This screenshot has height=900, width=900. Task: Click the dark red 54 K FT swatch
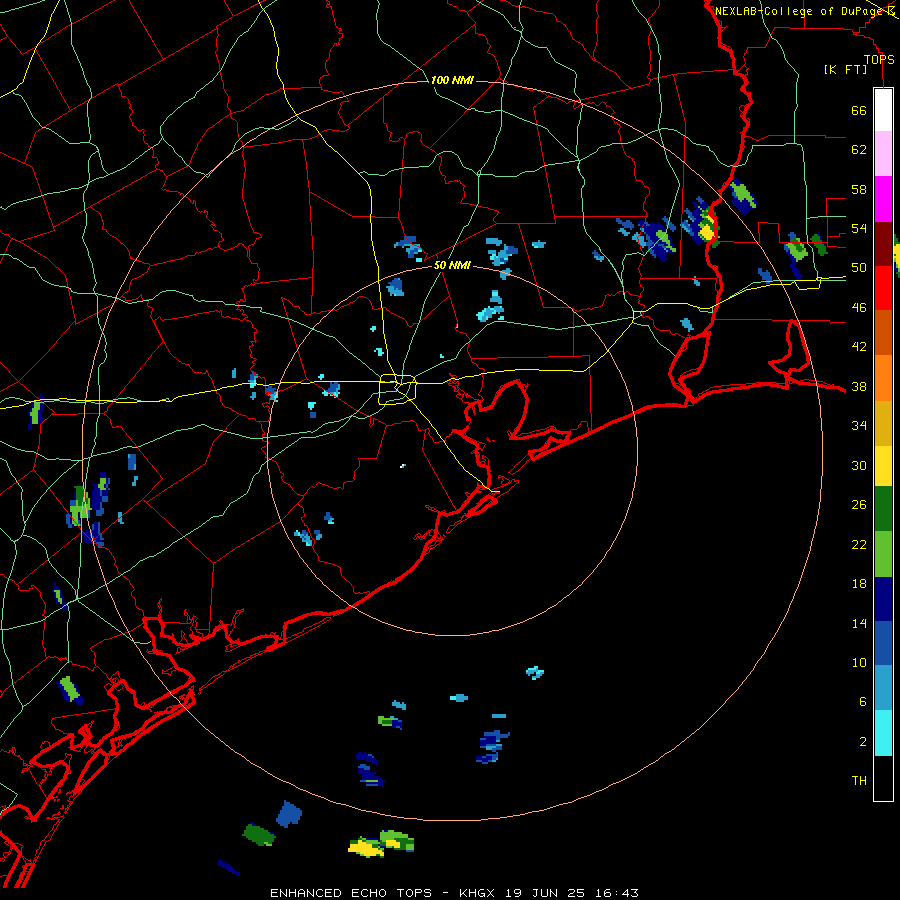click(883, 243)
